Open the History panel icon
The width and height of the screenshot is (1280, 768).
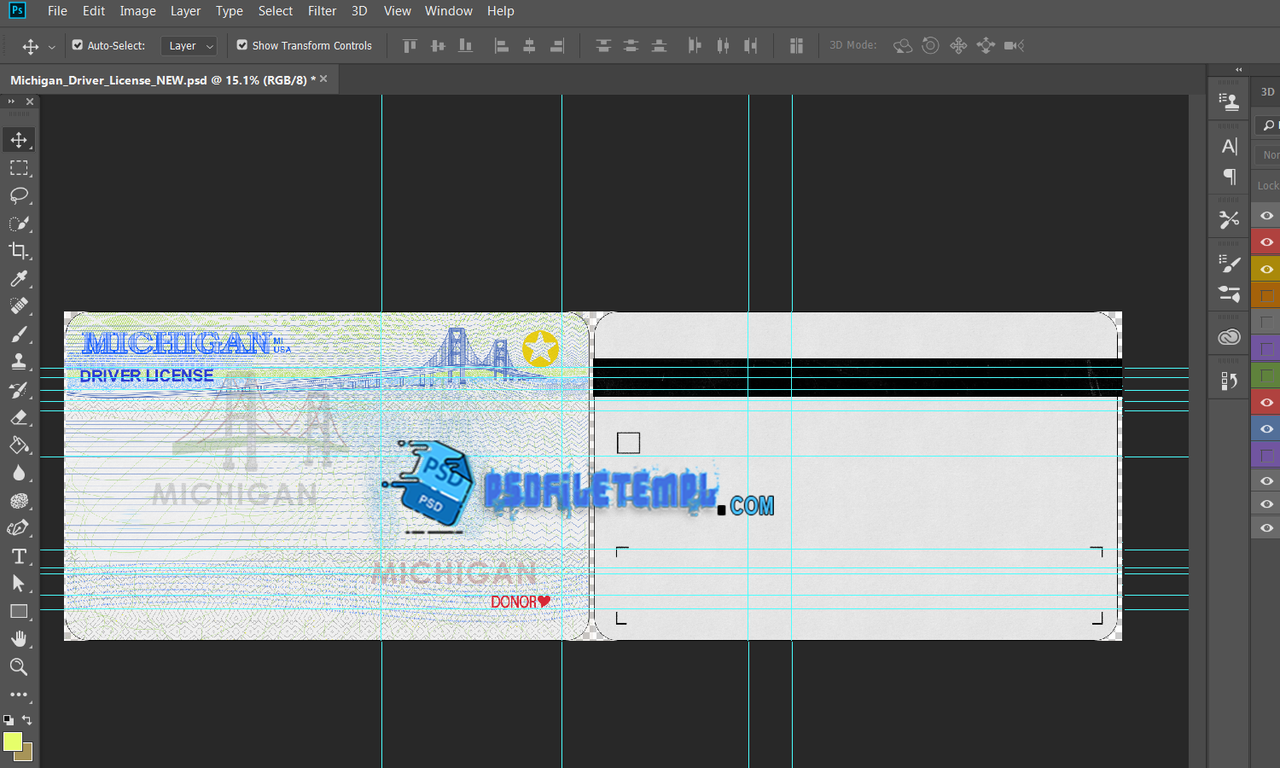coord(1230,381)
